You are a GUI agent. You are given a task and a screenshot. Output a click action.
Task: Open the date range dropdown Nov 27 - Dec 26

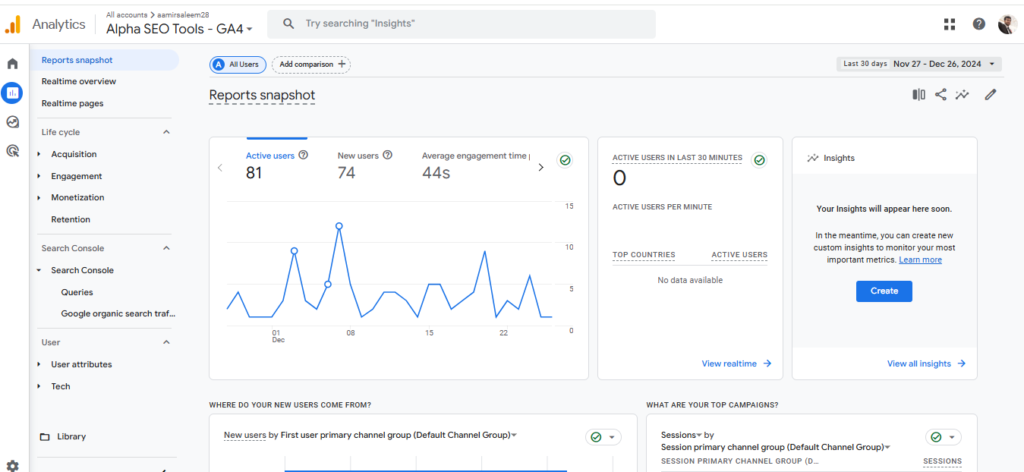[x=919, y=64]
